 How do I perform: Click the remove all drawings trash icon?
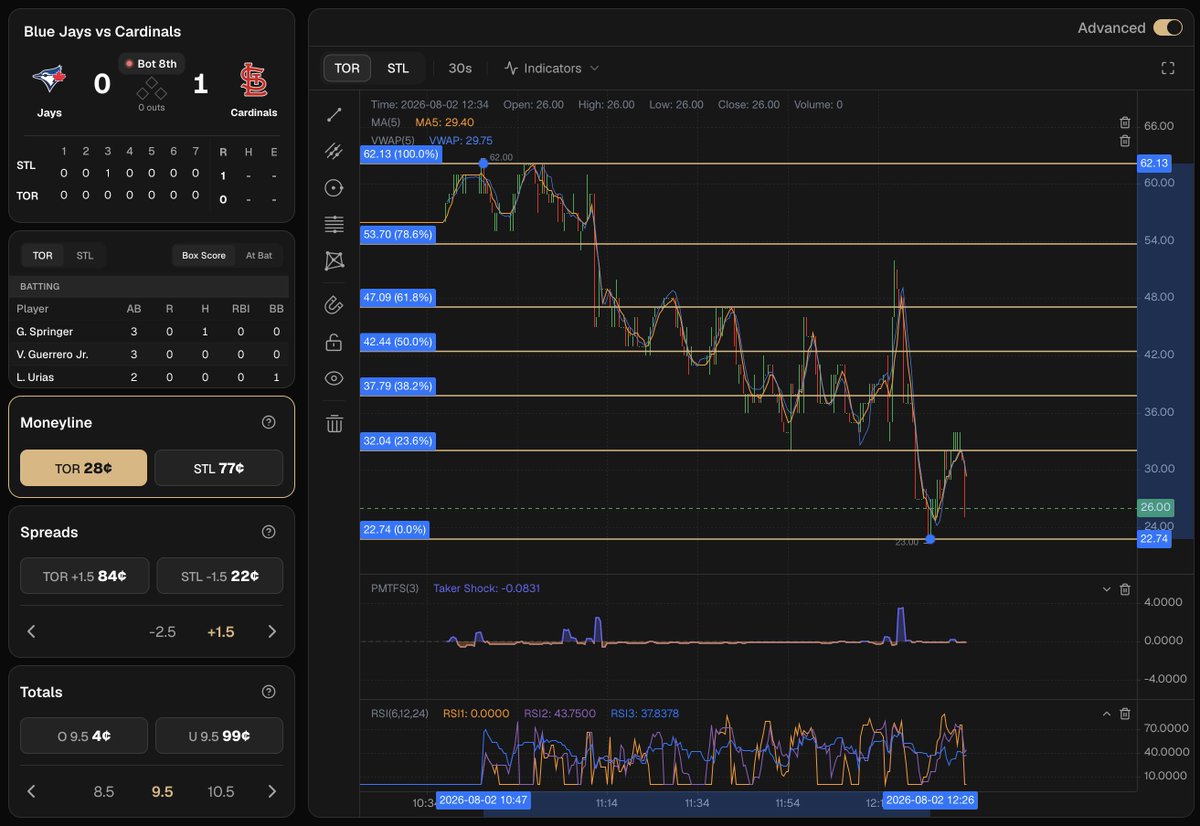(334, 424)
